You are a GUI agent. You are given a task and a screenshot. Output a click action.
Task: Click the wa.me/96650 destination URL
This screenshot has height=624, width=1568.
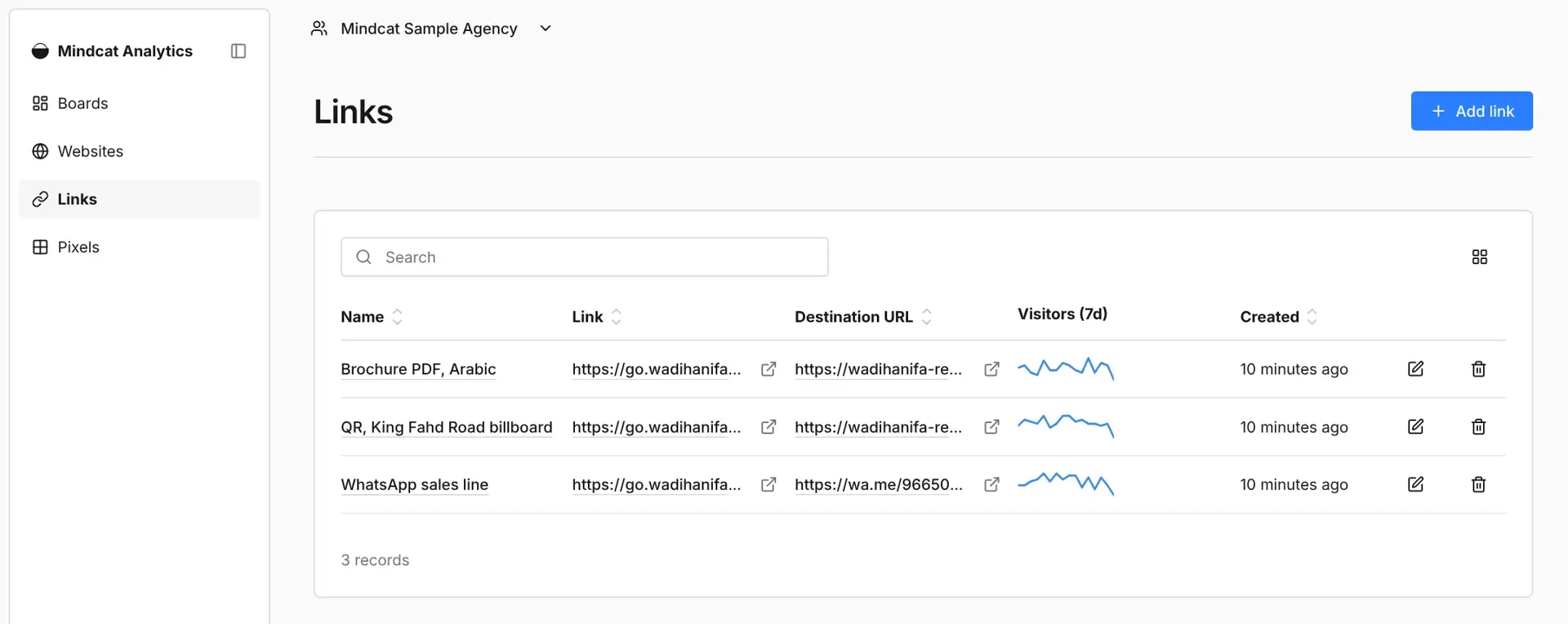point(879,484)
